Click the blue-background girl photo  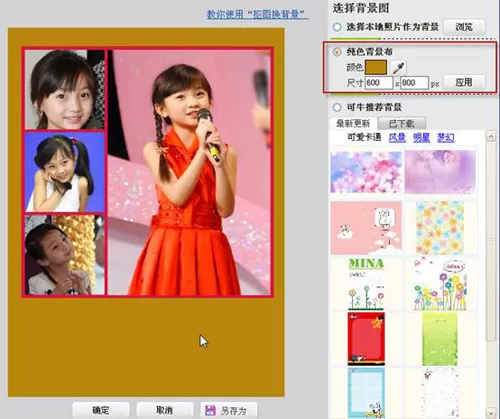click(x=65, y=172)
